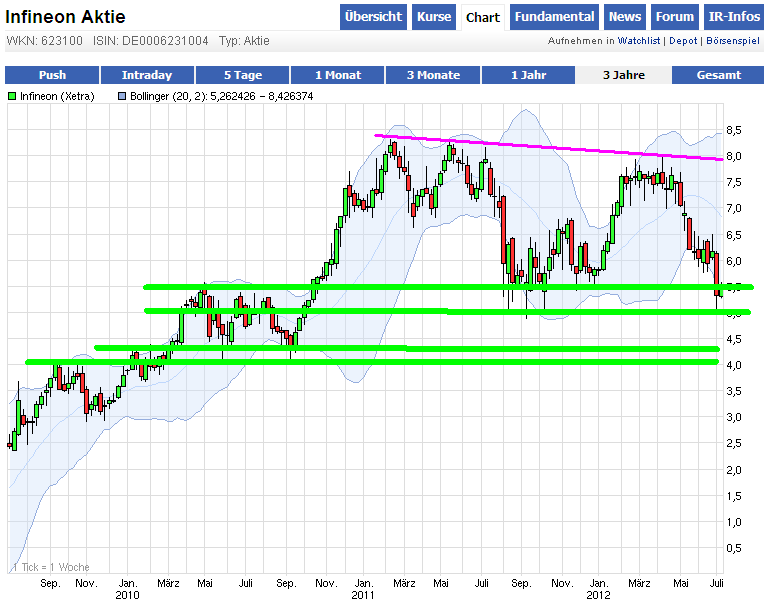Open the IR-Infos tab
This screenshot has height=601, width=764.
731,17
